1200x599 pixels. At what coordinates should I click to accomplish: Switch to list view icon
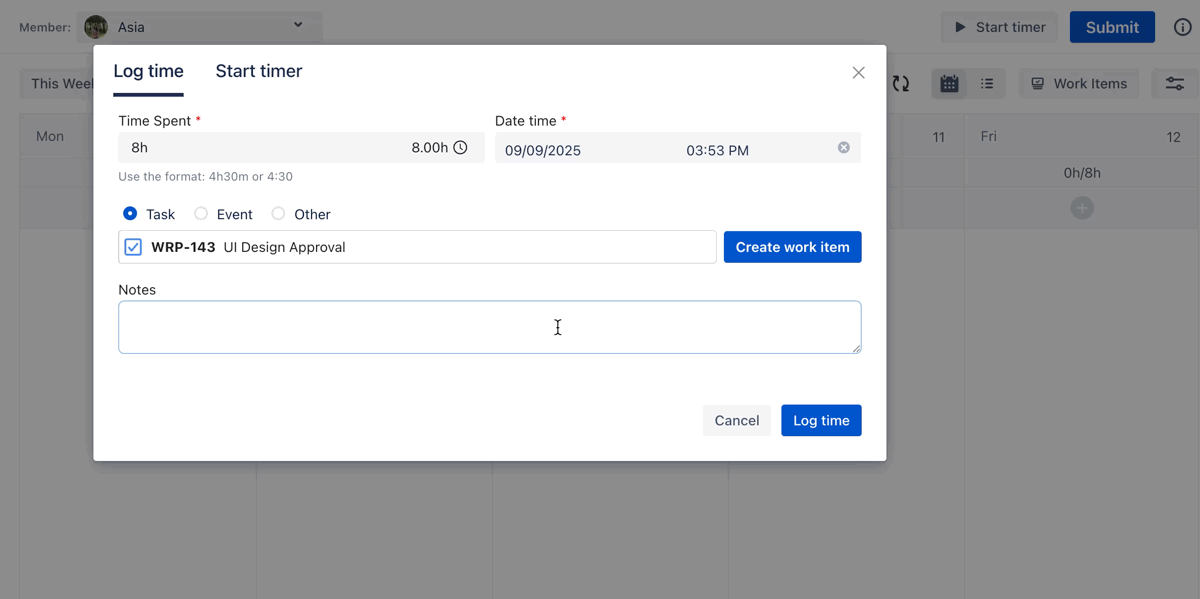click(987, 84)
